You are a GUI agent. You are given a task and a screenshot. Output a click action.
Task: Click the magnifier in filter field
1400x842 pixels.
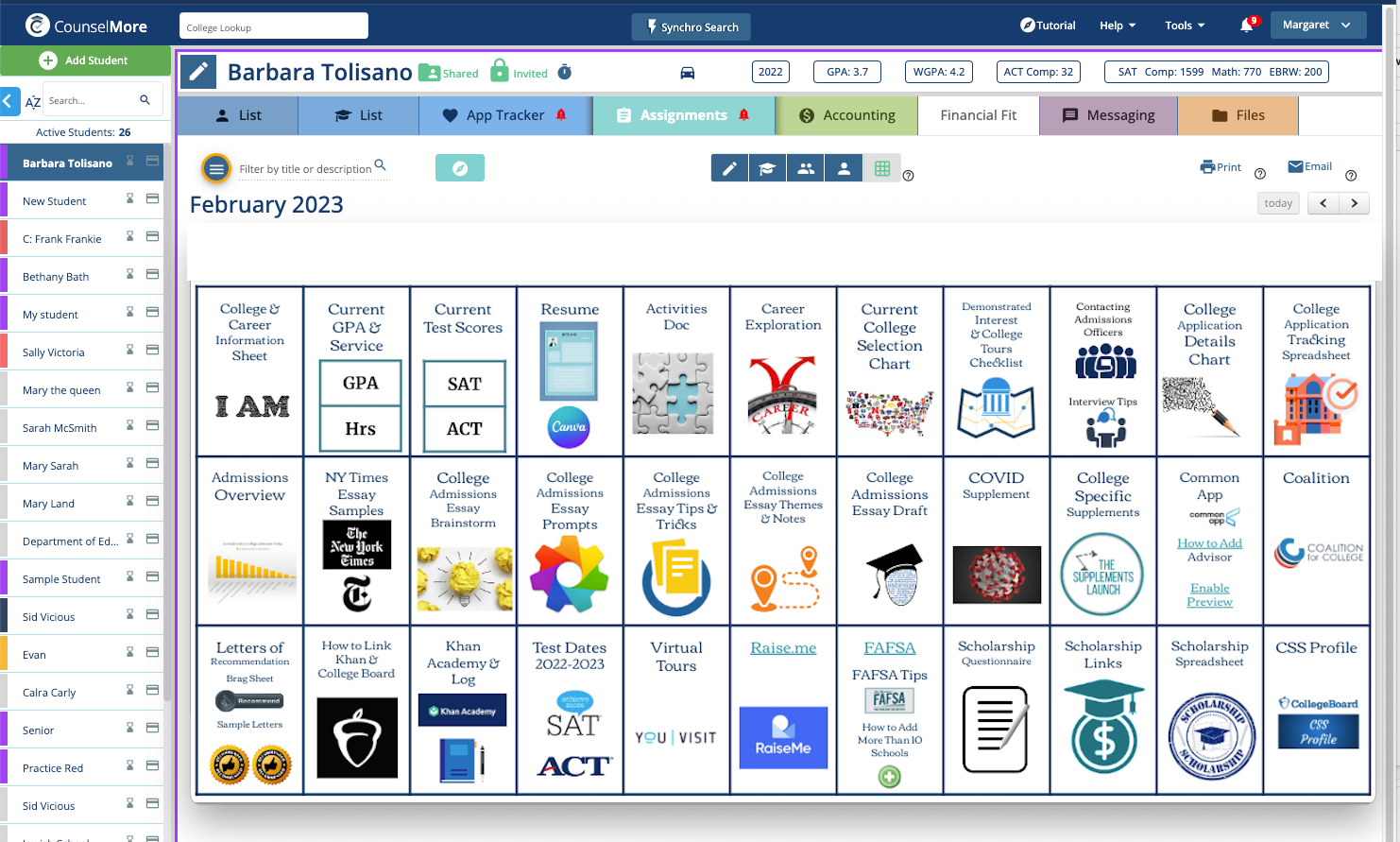pyautogui.click(x=380, y=164)
